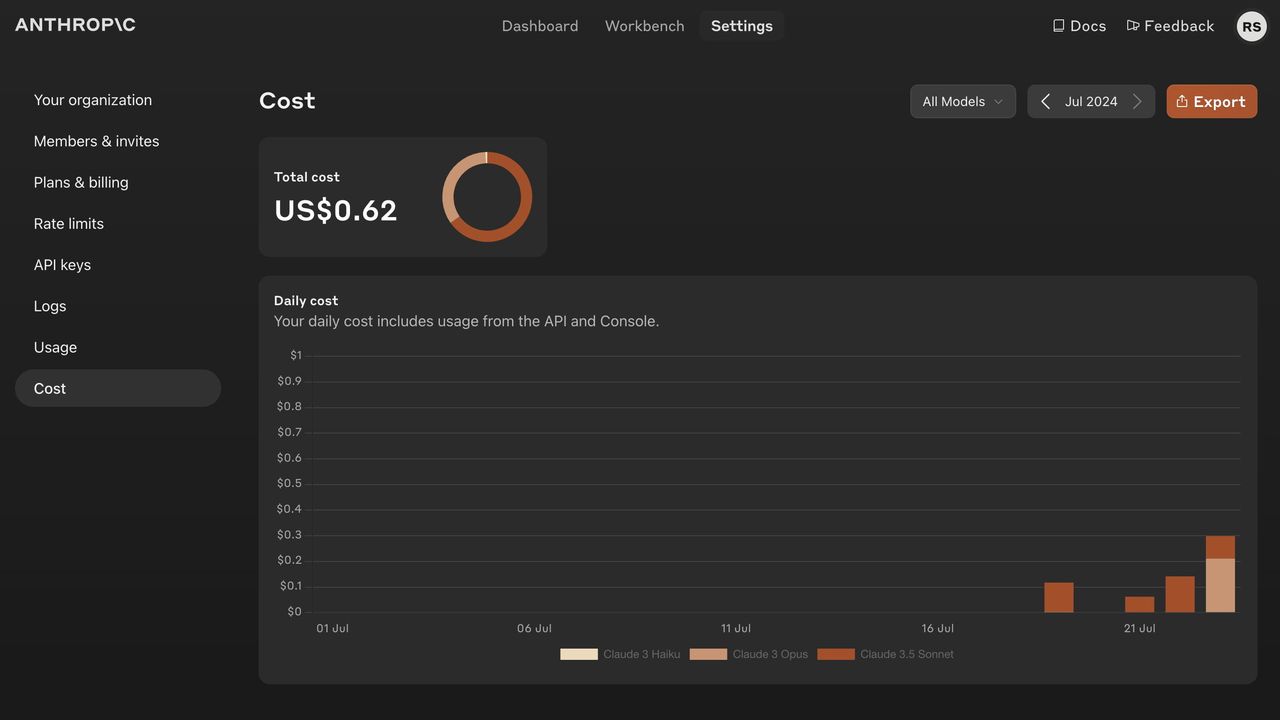Export the cost data

pos(1211,102)
